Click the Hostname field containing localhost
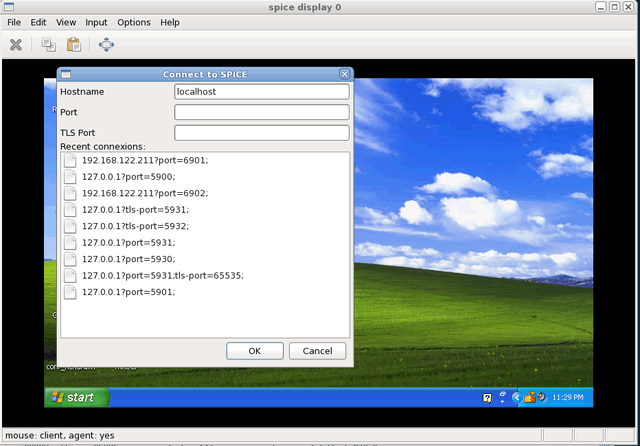640x446 pixels. 262,91
